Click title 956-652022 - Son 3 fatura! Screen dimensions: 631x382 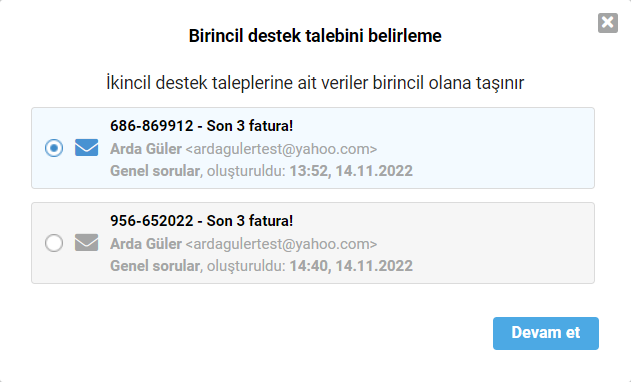tap(202, 221)
